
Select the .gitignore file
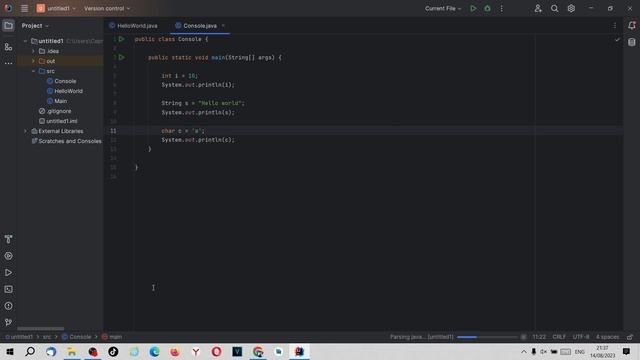pos(58,111)
